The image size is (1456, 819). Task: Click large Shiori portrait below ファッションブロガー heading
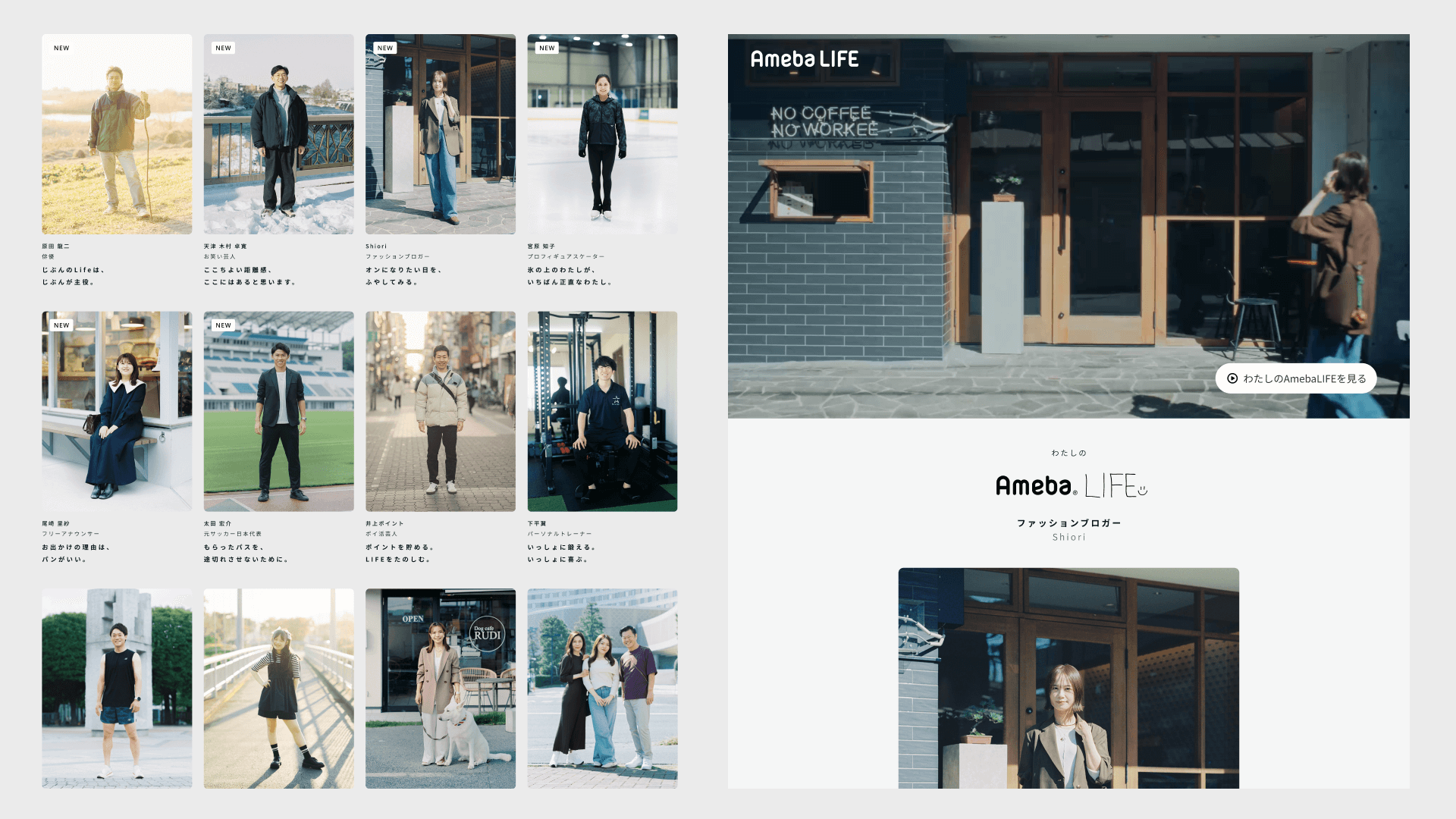tap(1068, 677)
